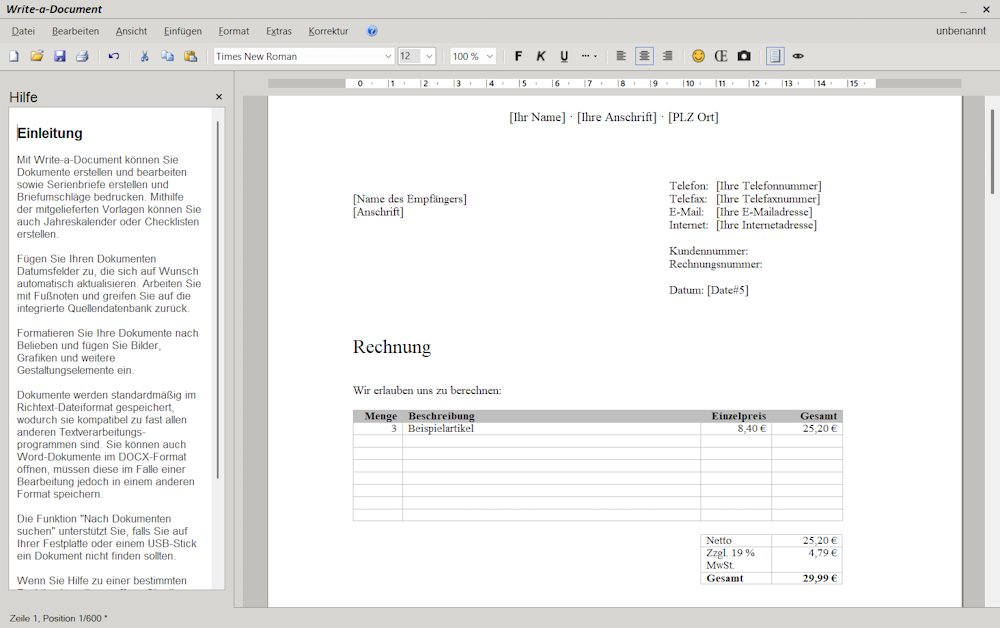Insert an image via the camera icon
1000x628 pixels.
coord(744,56)
